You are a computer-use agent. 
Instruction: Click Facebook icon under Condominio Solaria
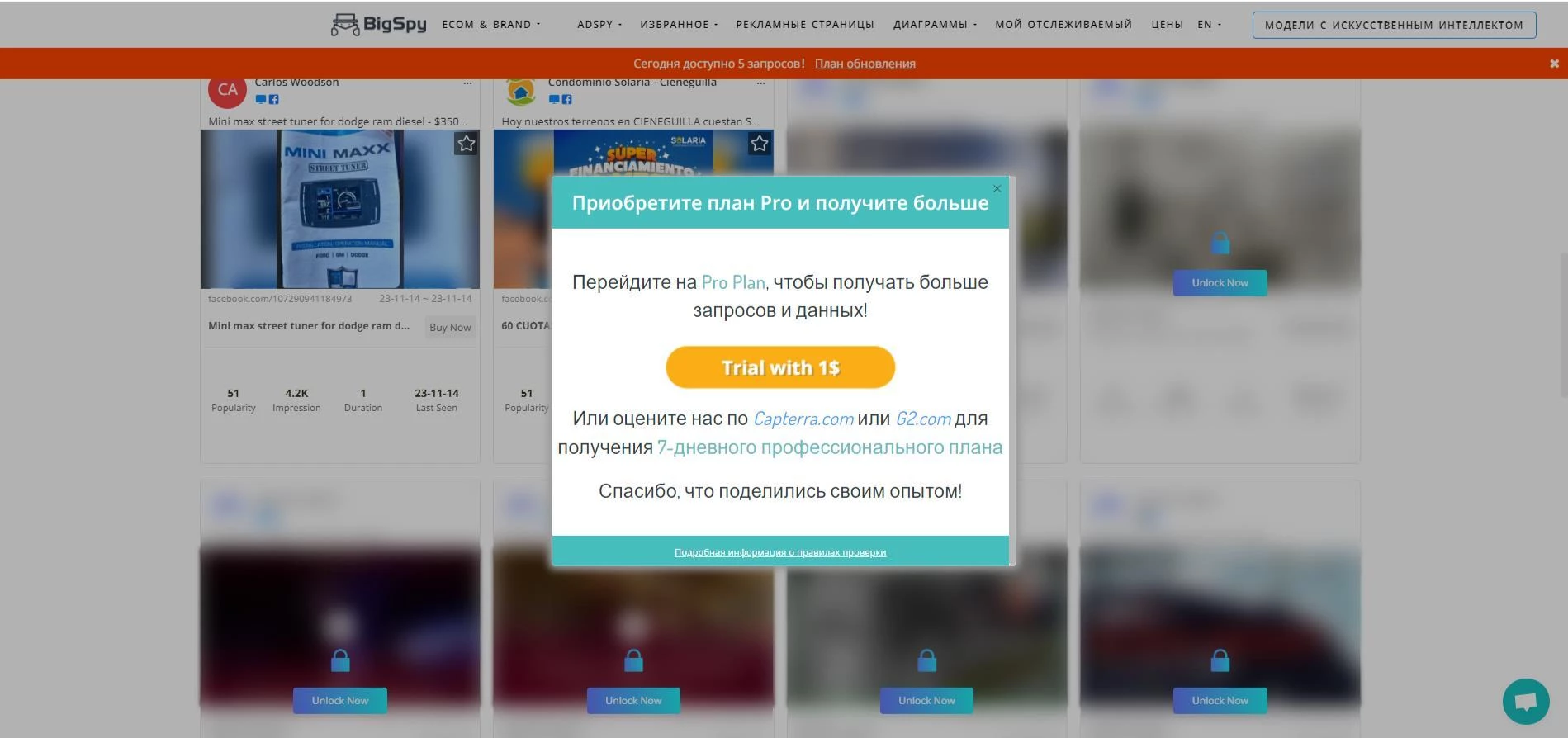coord(566,99)
